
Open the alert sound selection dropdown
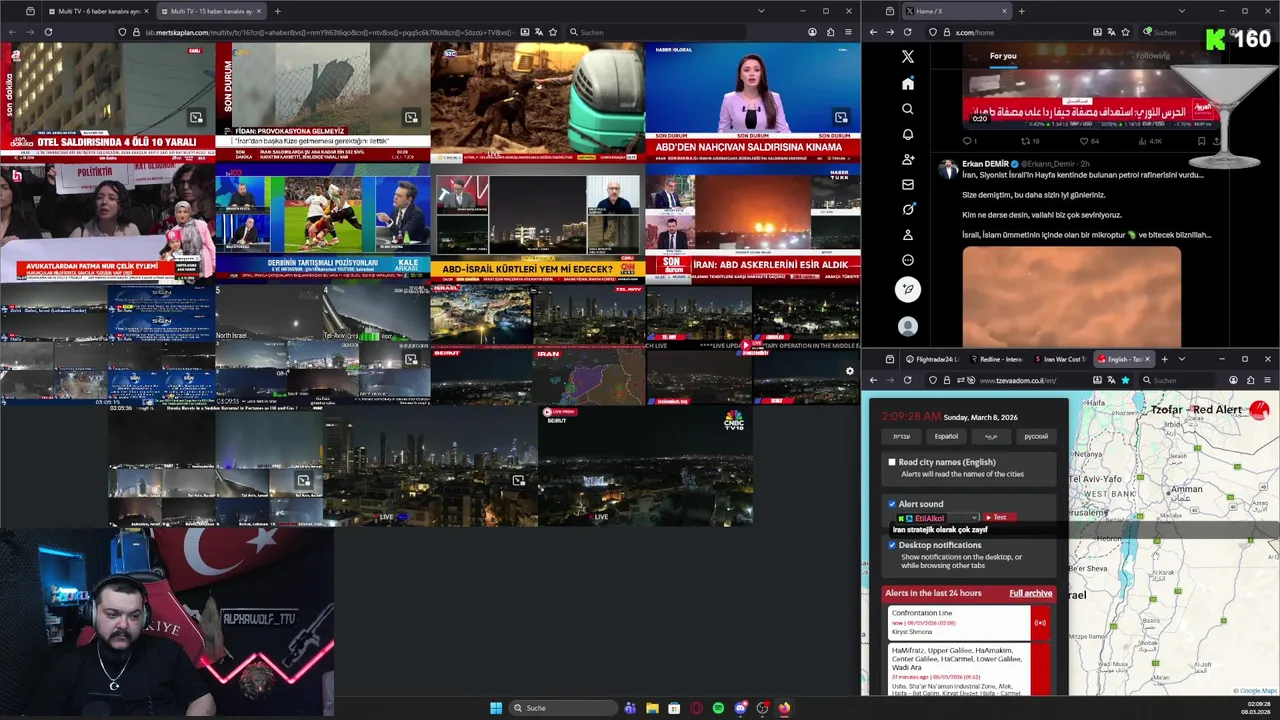tap(937, 518)
